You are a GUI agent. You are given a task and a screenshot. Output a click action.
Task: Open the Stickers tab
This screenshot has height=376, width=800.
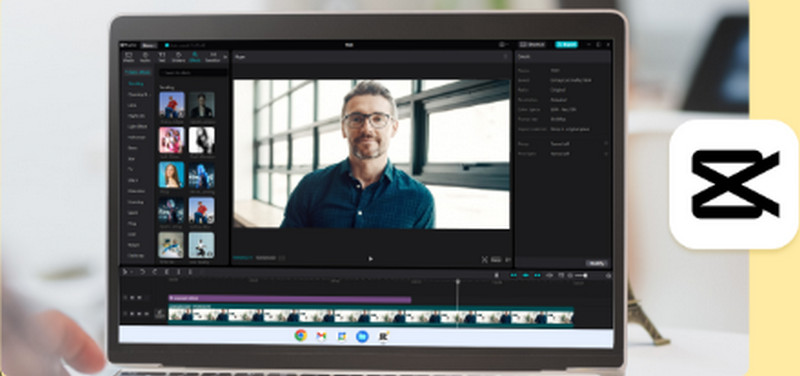point(179,57)
